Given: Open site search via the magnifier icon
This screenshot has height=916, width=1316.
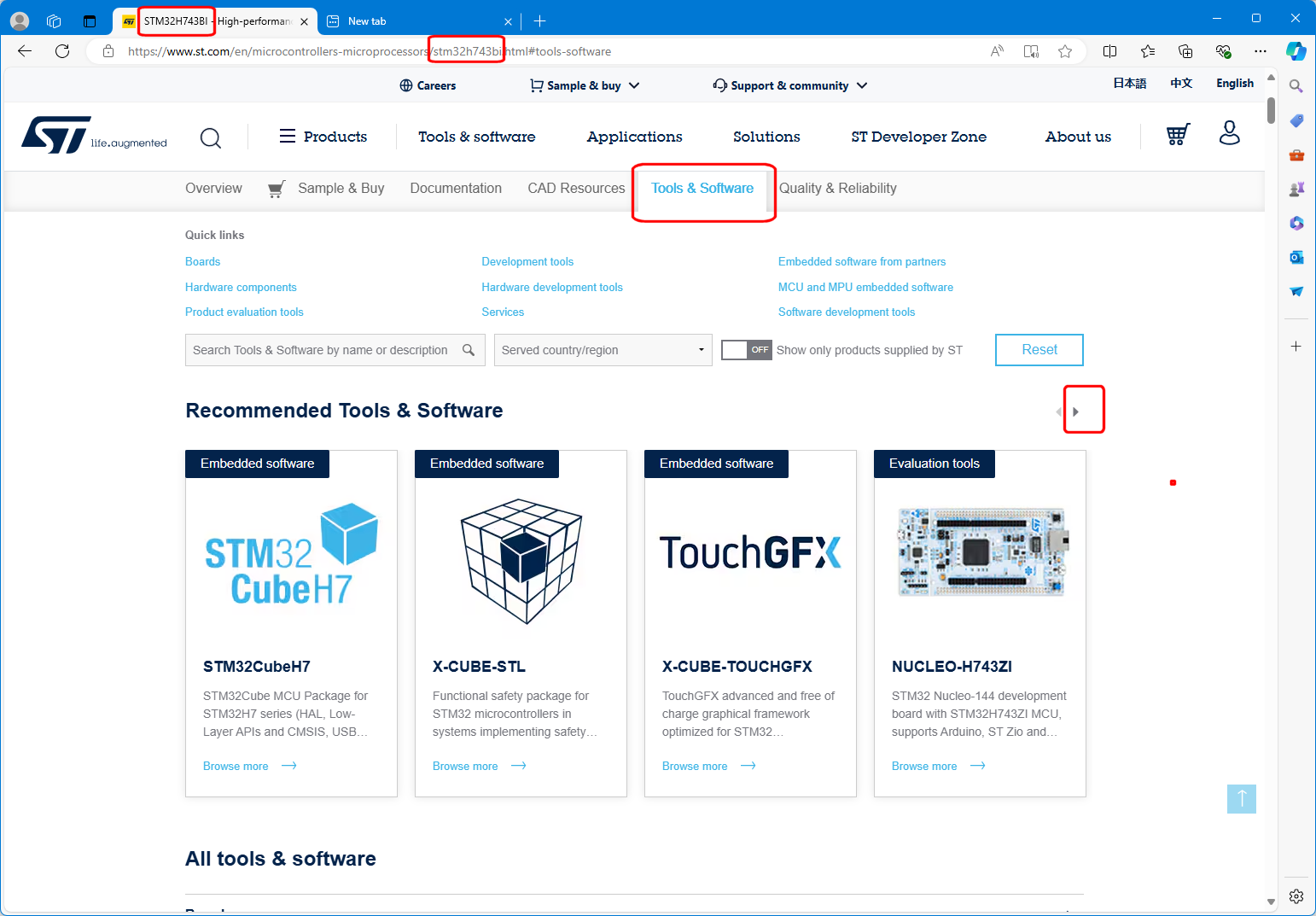Looking at the screenshot, I should (x=210, y=137).
